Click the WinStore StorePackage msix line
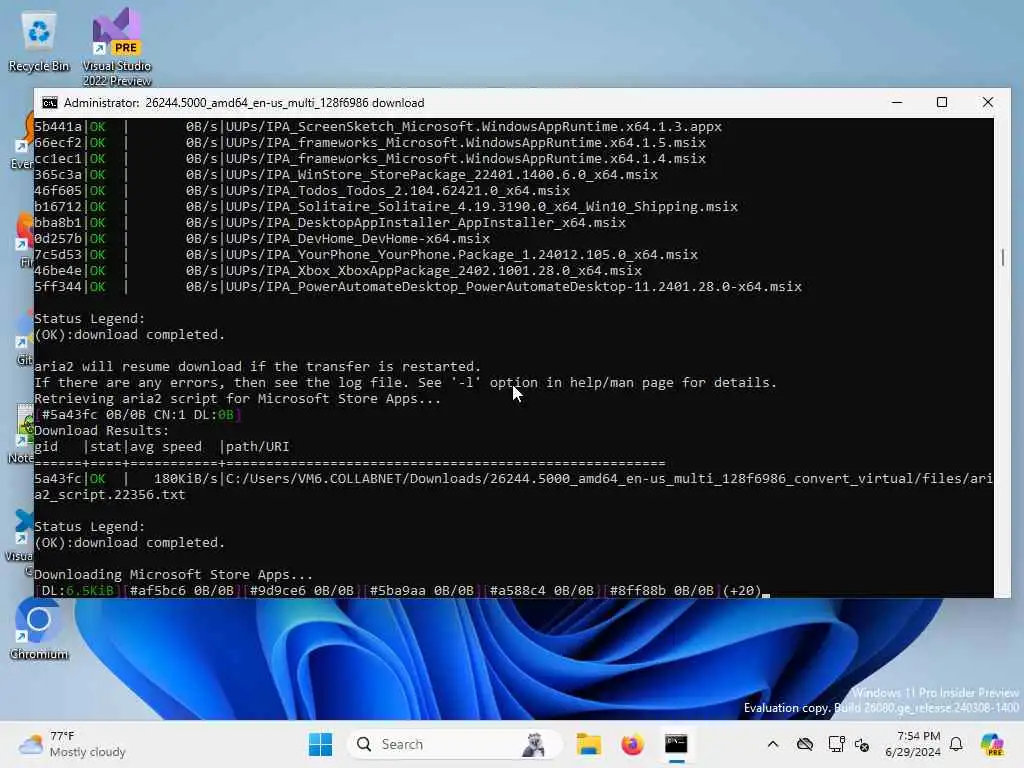 pyautogui.click(x=346, y=175)
